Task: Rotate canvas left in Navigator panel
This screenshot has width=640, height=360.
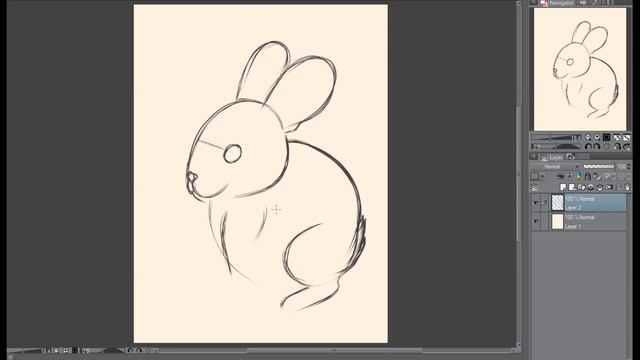Action: pos(588,147)
